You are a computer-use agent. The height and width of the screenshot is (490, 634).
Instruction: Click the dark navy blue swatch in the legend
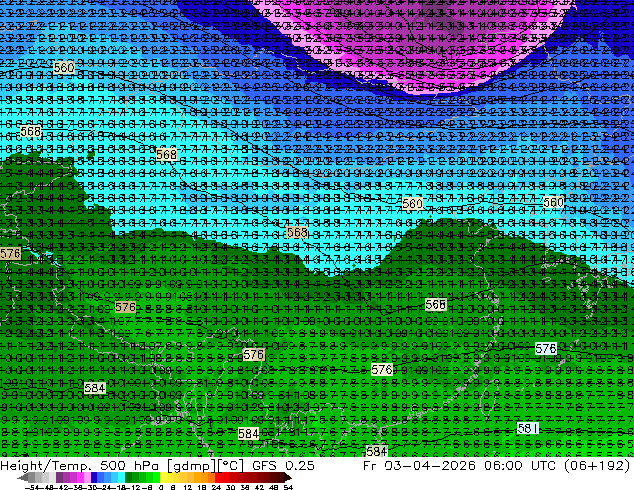point(94,478)
